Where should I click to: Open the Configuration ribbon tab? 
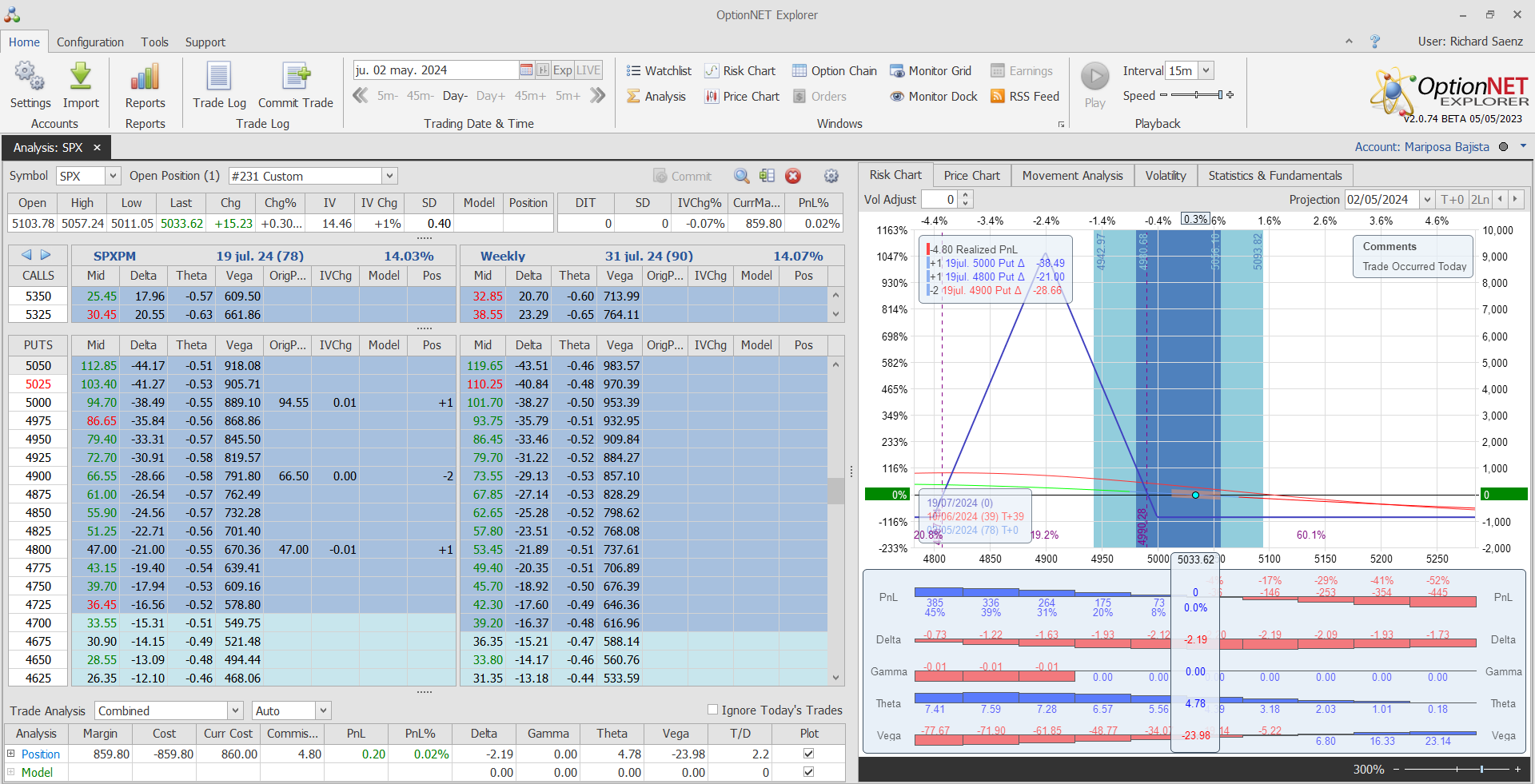pyautogui.click(x=90, y=42)
